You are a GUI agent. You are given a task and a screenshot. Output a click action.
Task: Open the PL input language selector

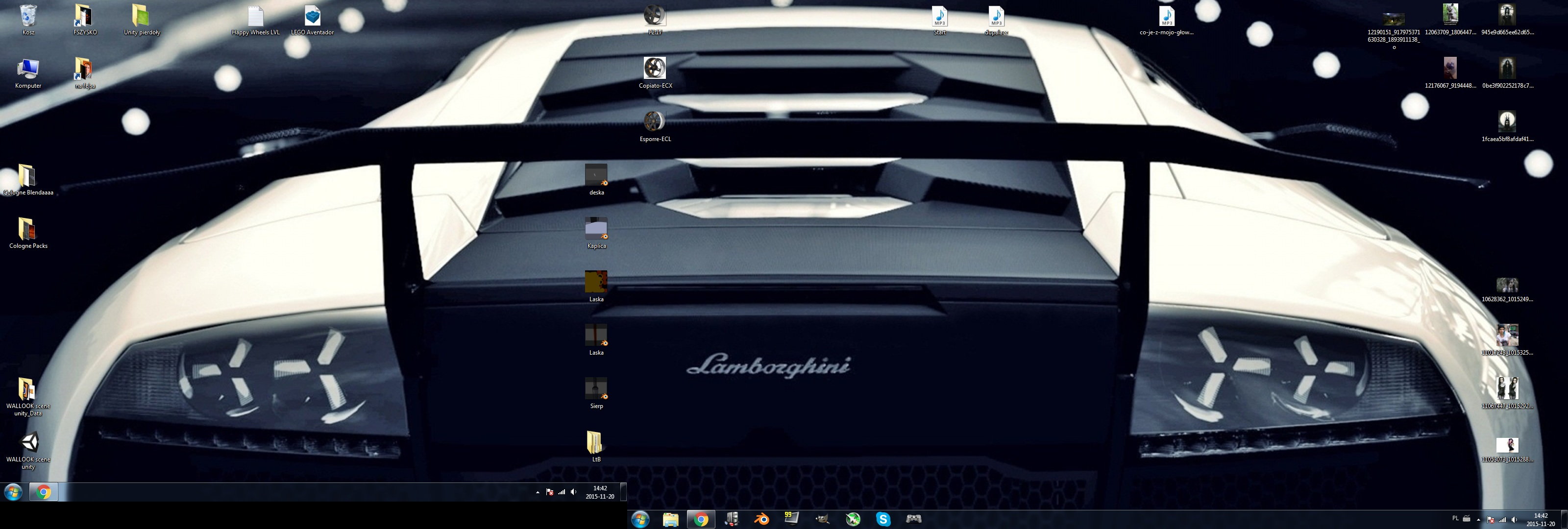[1455, 519]
